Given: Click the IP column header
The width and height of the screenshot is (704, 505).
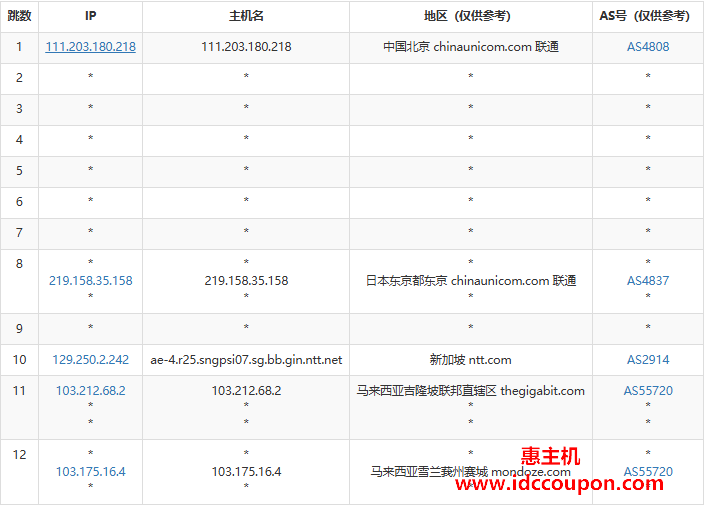Looking at the screenshot, I should 90,16.
